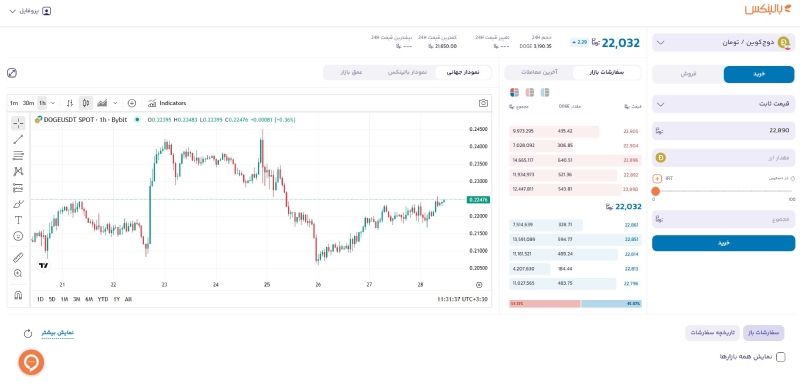Open the order history tab
Screen dimensions: 800x383
point(713,333)
